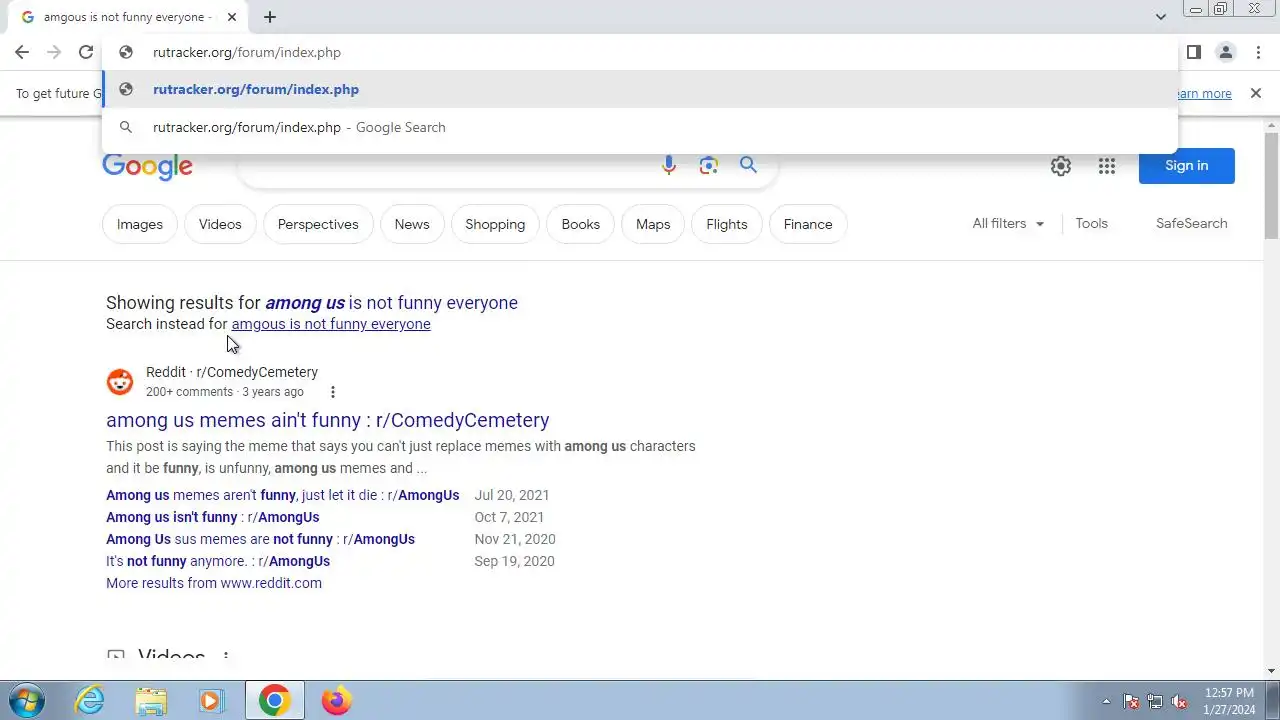The image size is (1280, 720).
Task: Open the Chrome tab search chevron
Action: click(1160, 17)
